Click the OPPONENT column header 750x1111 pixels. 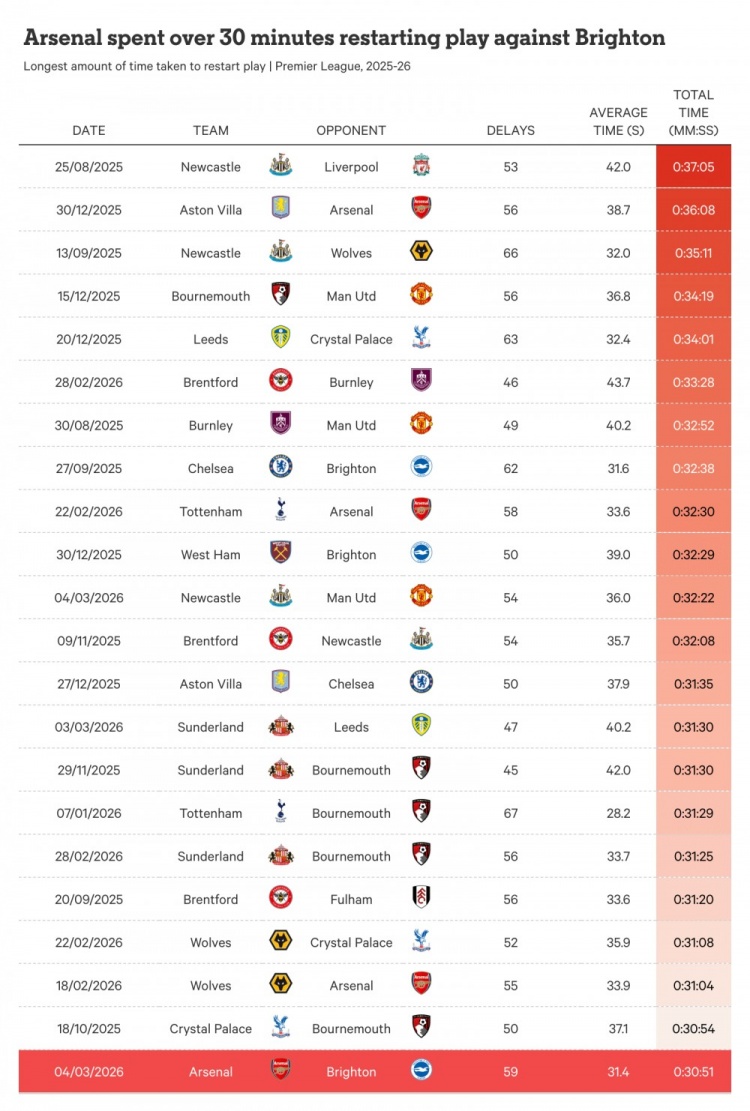click(351, 130)
